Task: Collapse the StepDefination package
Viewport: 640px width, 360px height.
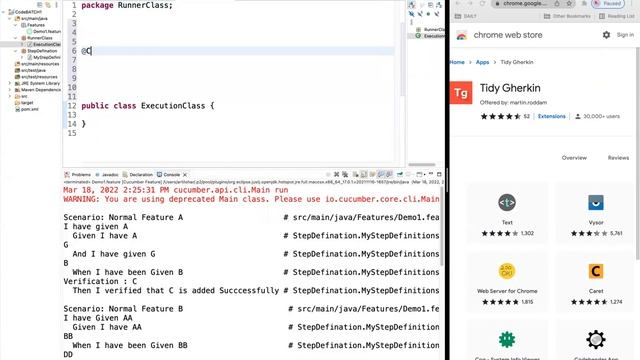Action: tap(16, 51)
